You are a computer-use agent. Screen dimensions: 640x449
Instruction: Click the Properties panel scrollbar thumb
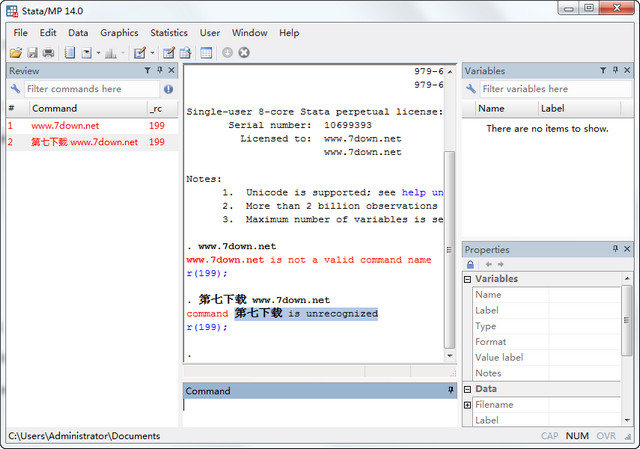click(x=627, y=320)
